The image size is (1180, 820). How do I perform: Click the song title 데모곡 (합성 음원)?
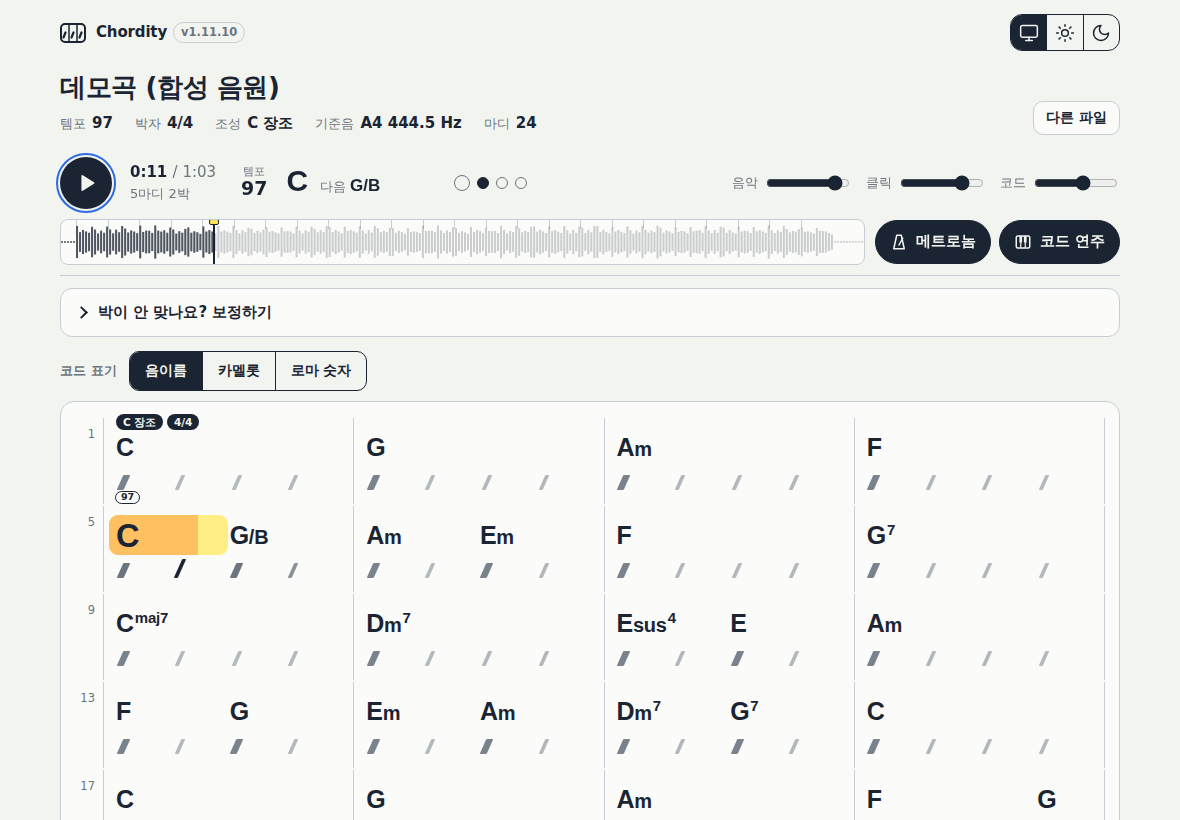click(x=170, y=87)
